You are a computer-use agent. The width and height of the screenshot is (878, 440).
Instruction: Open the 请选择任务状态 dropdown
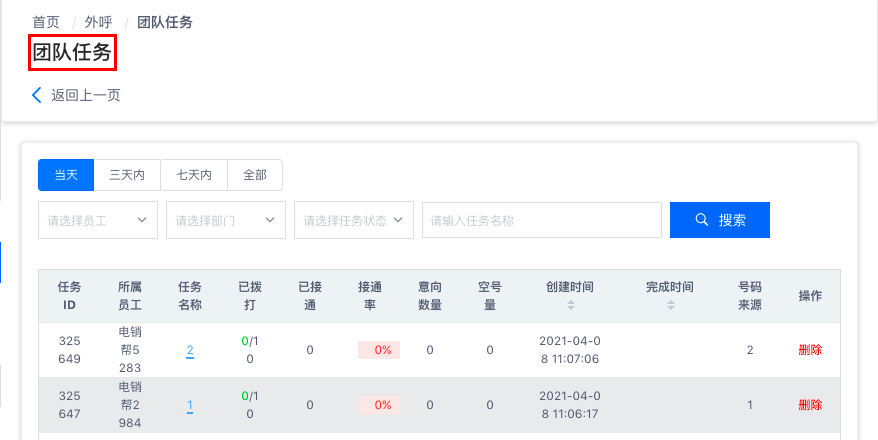(354, 220)
